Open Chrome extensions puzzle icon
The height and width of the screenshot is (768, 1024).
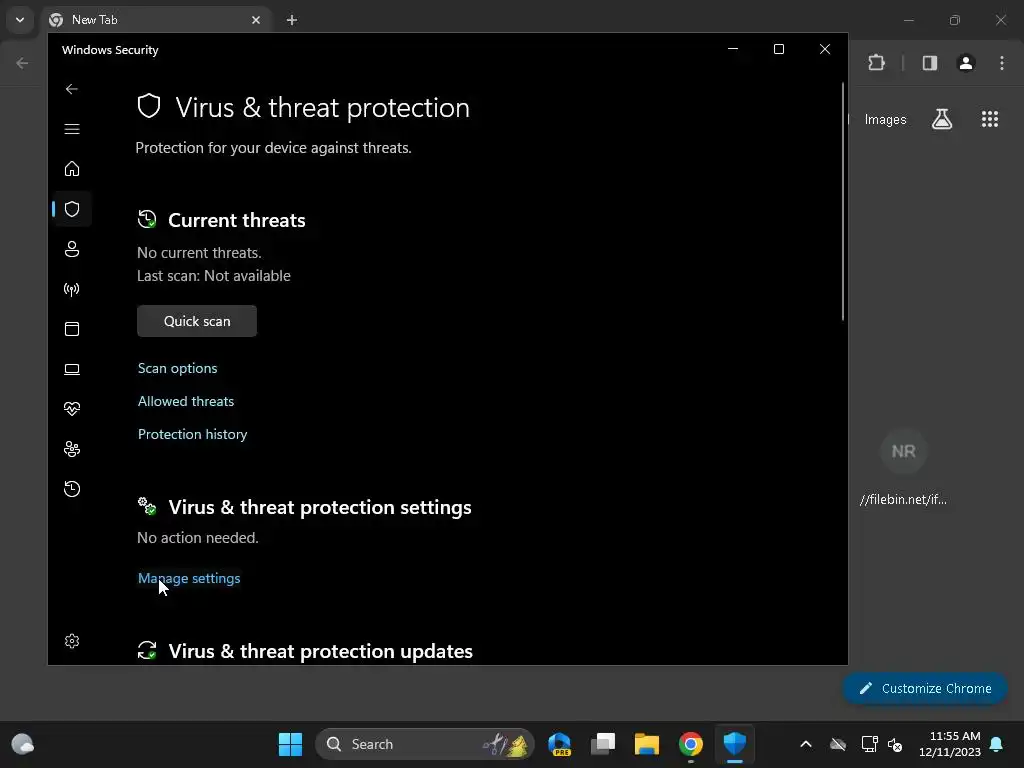[x=876, y=63]
